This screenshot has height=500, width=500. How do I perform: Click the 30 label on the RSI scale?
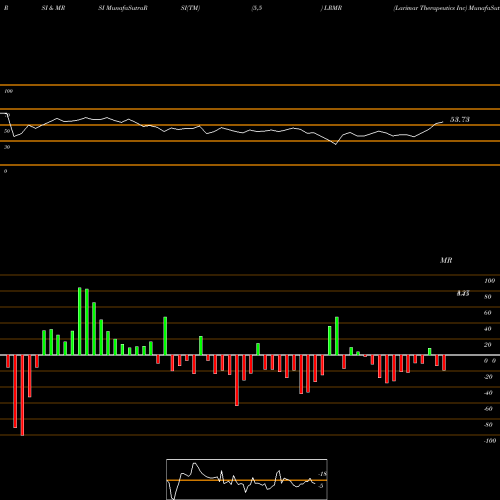point(7,147)
